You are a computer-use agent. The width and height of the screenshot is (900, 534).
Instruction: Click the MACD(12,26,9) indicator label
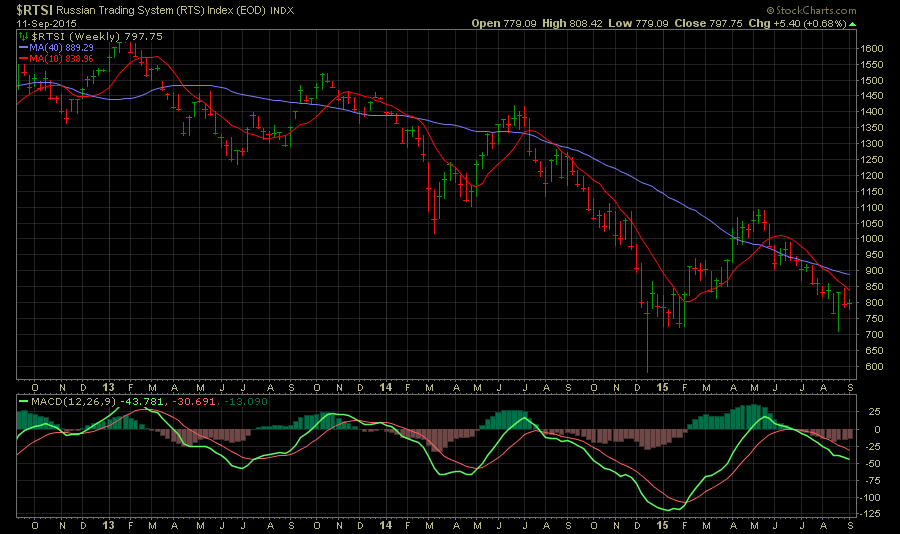pos(73,401)
